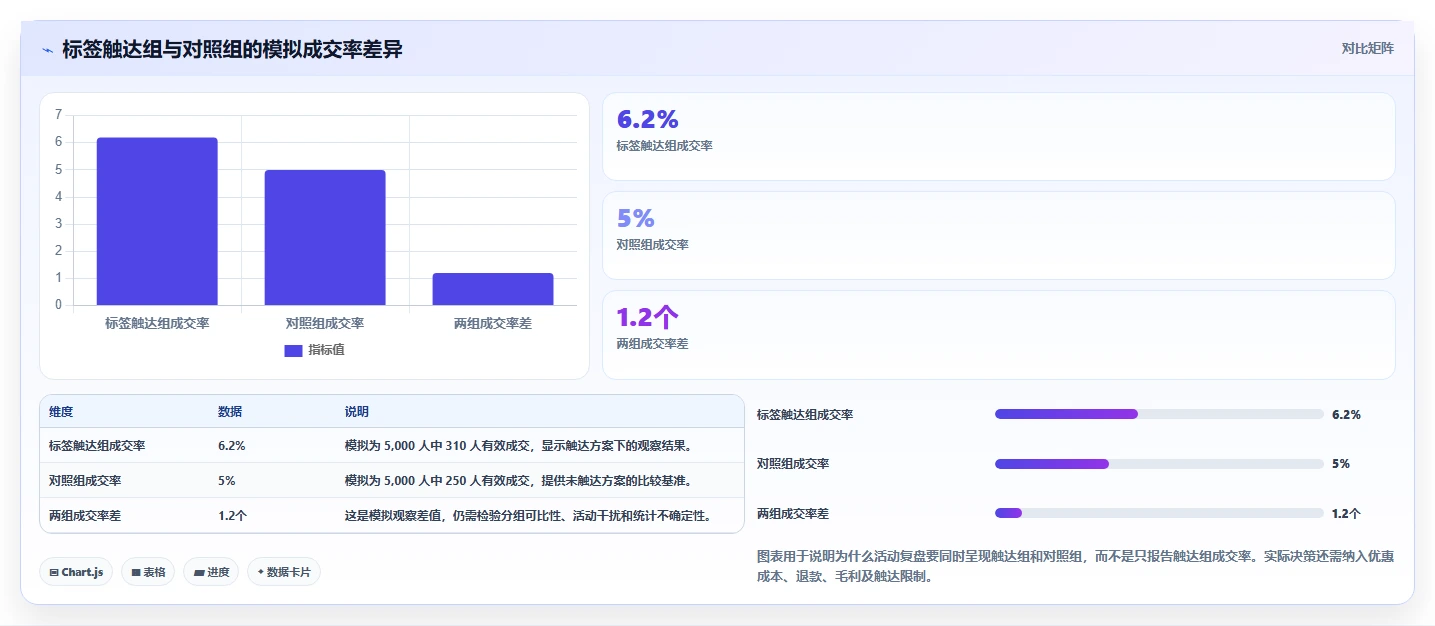The height and width of the screenshot is (626, 1435).
Task: Click the 6.2% value after progress bar
Action: pyautogui.click(x=1346, y=414)
